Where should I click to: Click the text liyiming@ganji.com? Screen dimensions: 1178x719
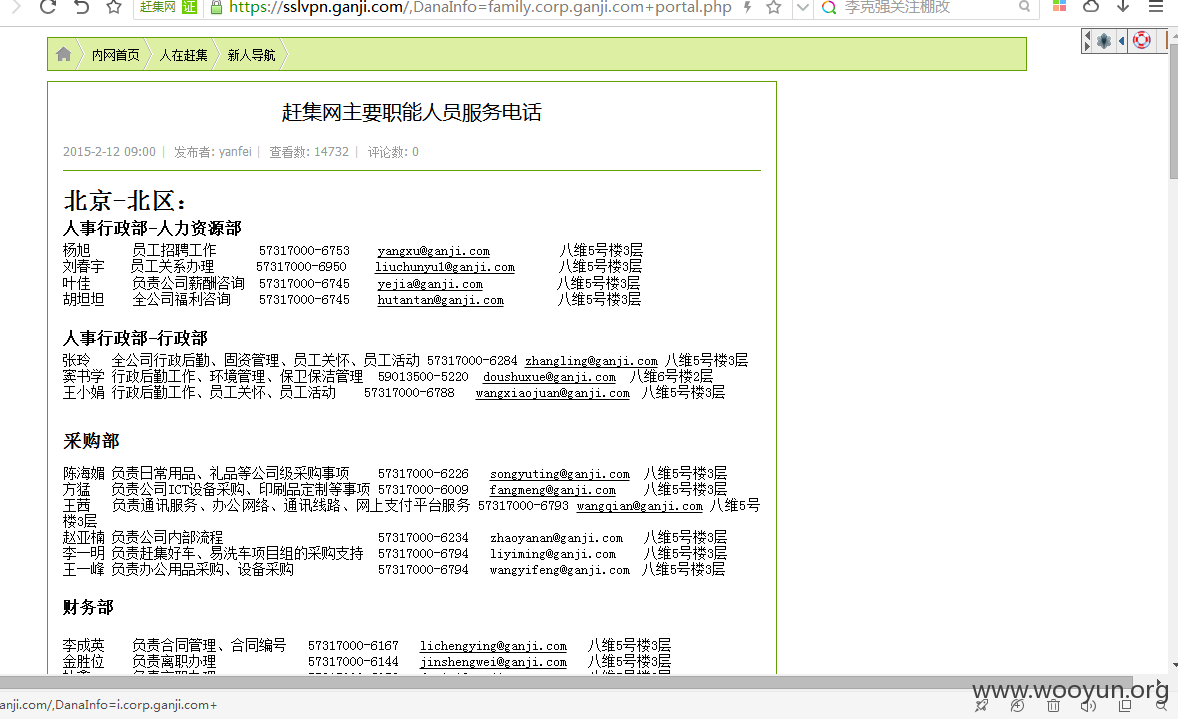coord(552,554)
